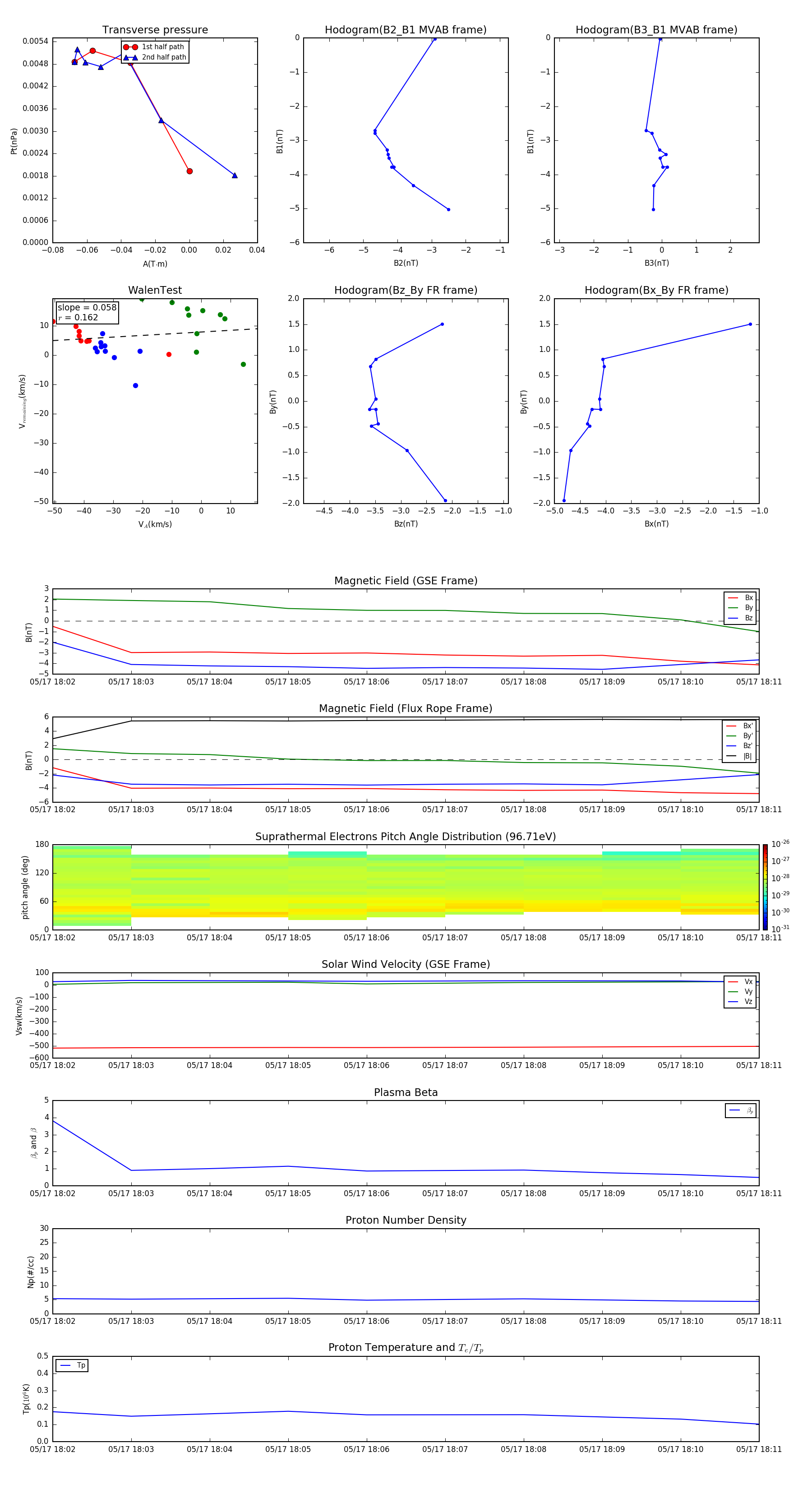Select |B| in the Flux Rope legend

tap(739, 756)
